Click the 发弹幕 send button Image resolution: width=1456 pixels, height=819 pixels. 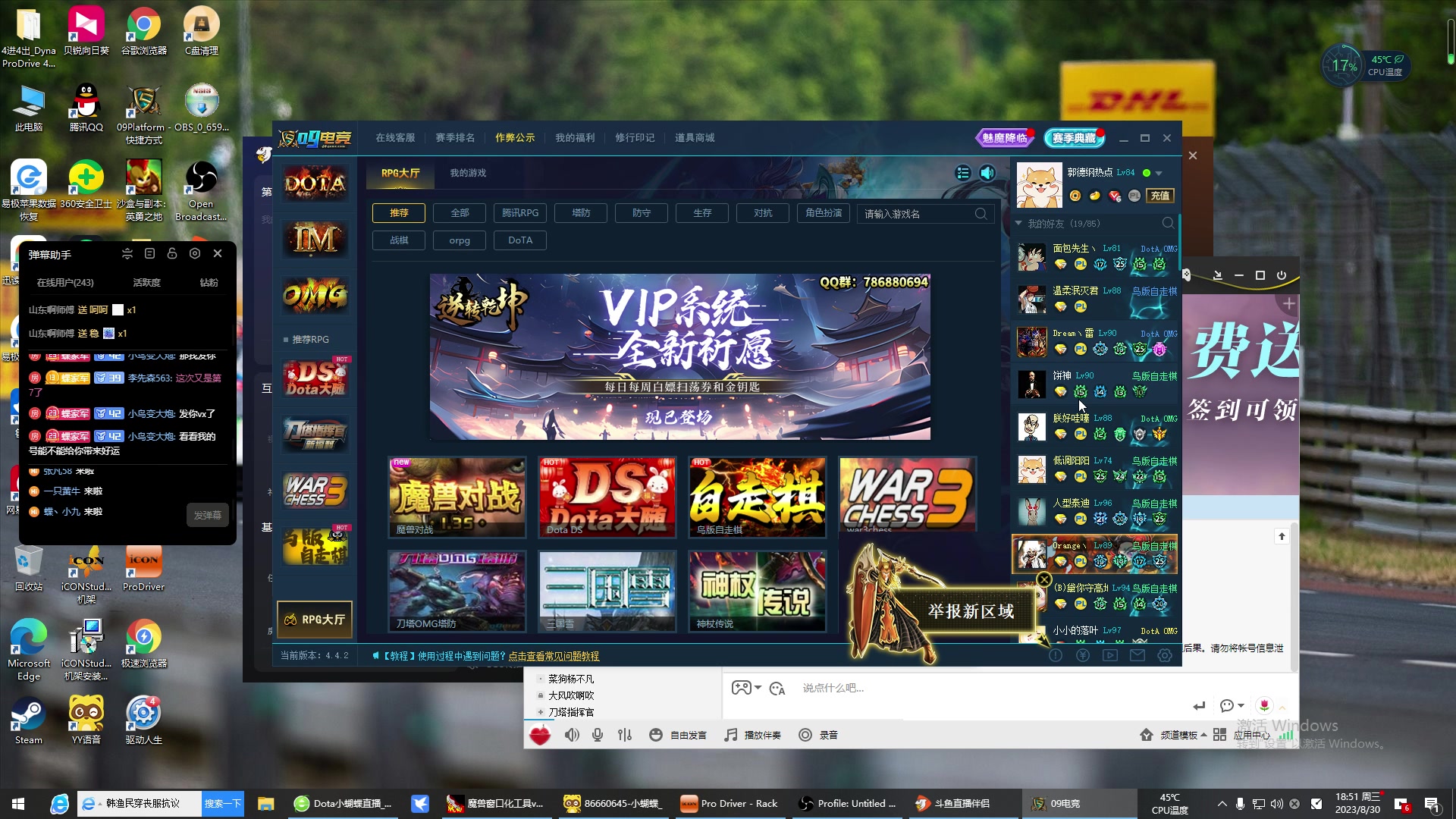coord(207,515)
